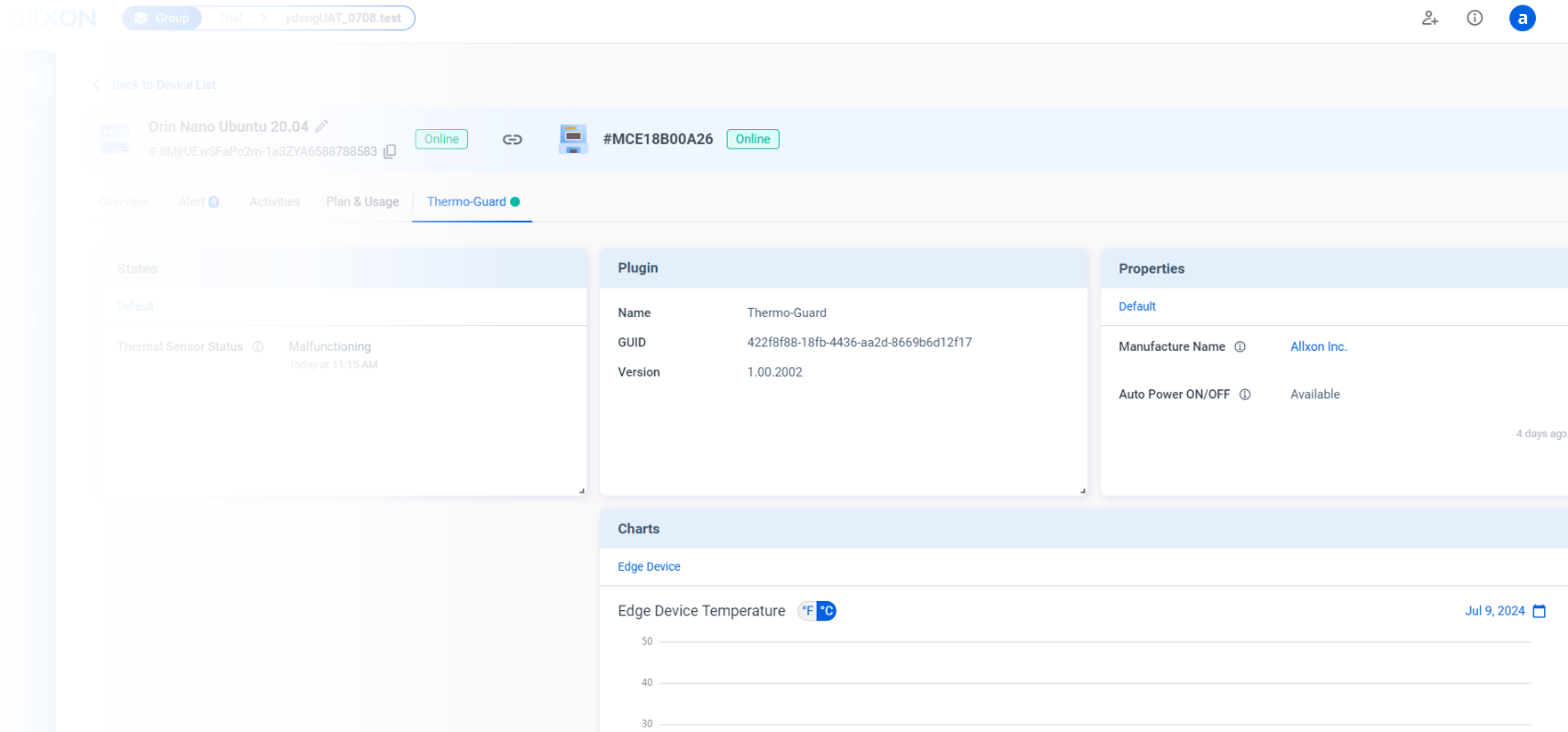Open the calendar date picker icon
This screenshot has height=732, width=1568.
1539,611
